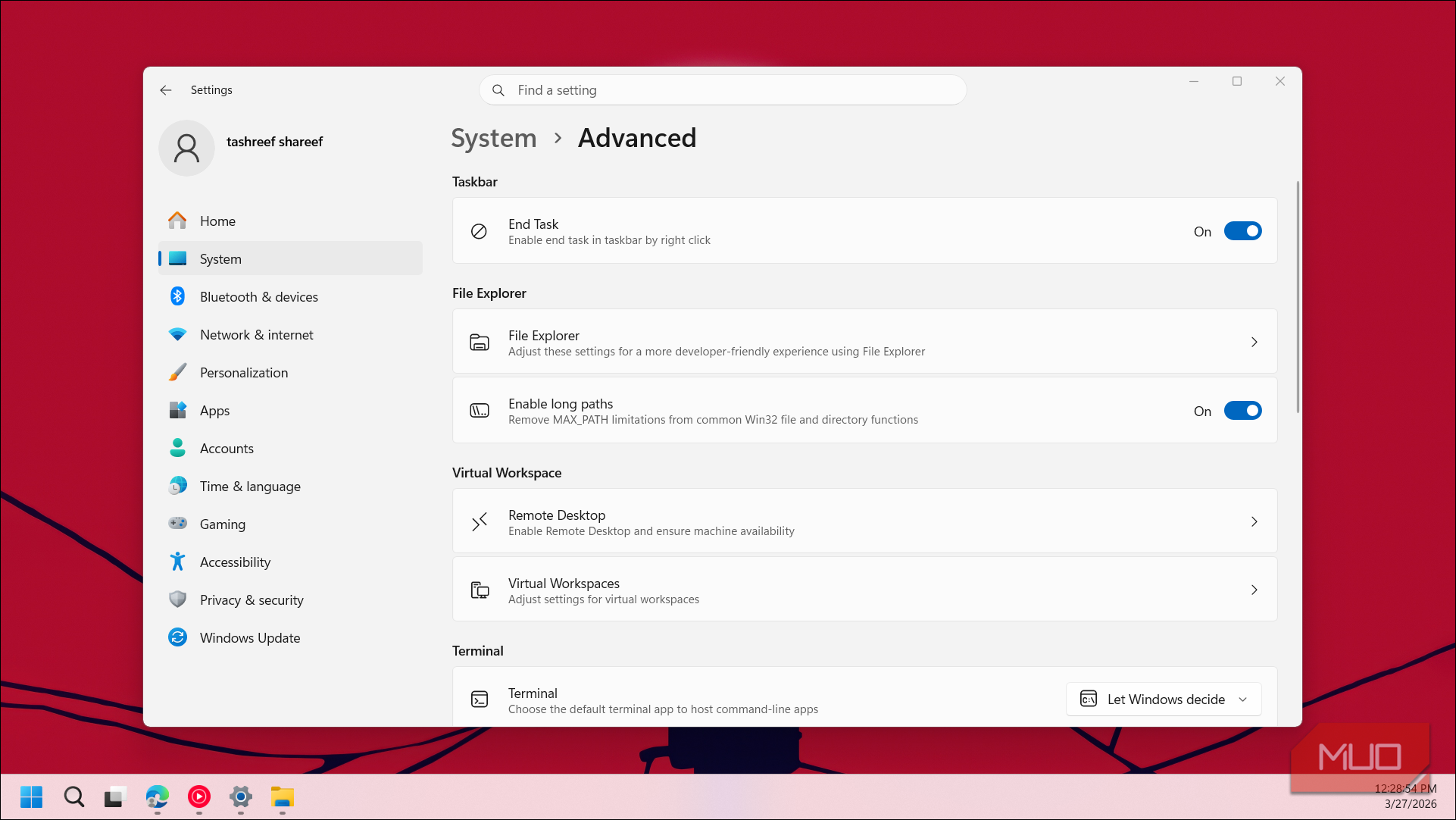This screenshot has width=1456, height=820.
Task: Select System in the sidebar
Action: coord(291,259)
